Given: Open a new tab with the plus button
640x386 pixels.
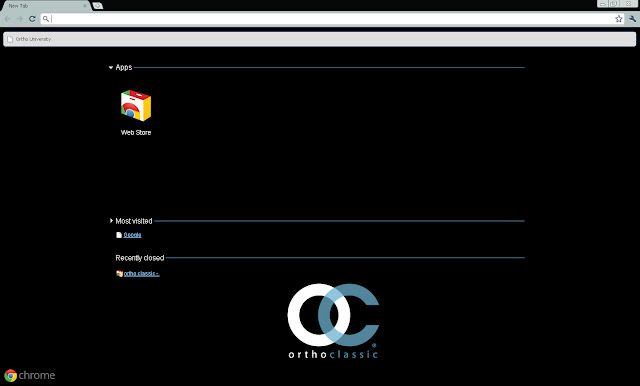Looking at the screenshot, I should point(98,6).
